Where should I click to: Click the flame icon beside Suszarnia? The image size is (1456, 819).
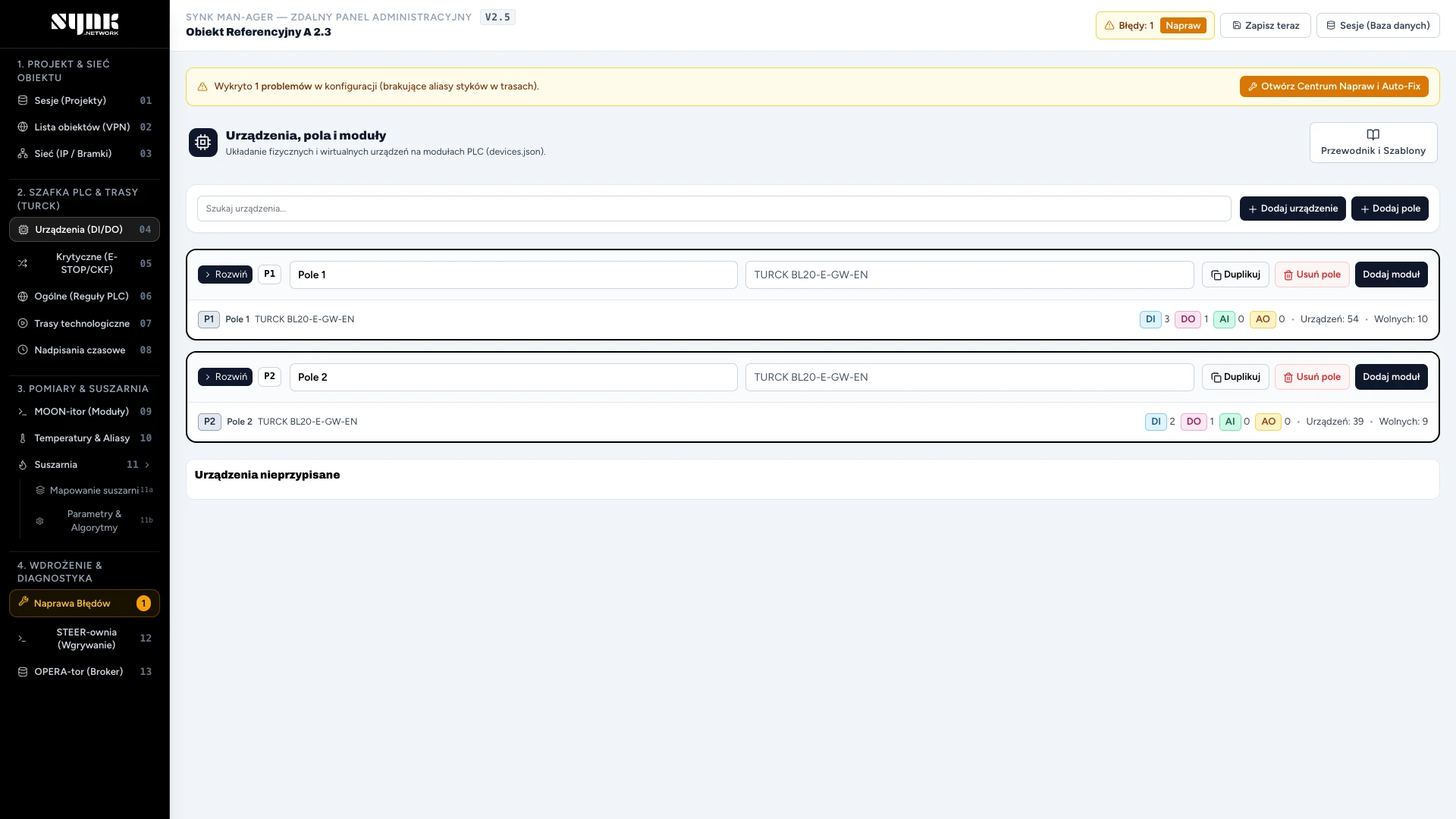(x=23, y=465)
